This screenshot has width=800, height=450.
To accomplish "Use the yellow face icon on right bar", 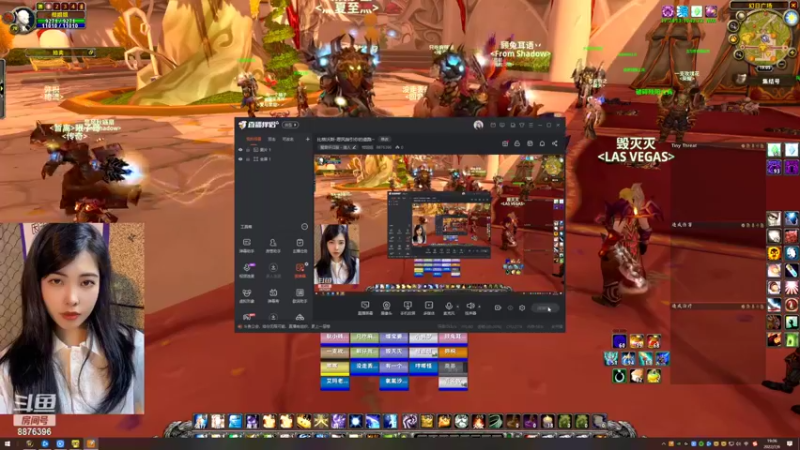I will click(773, 253).
